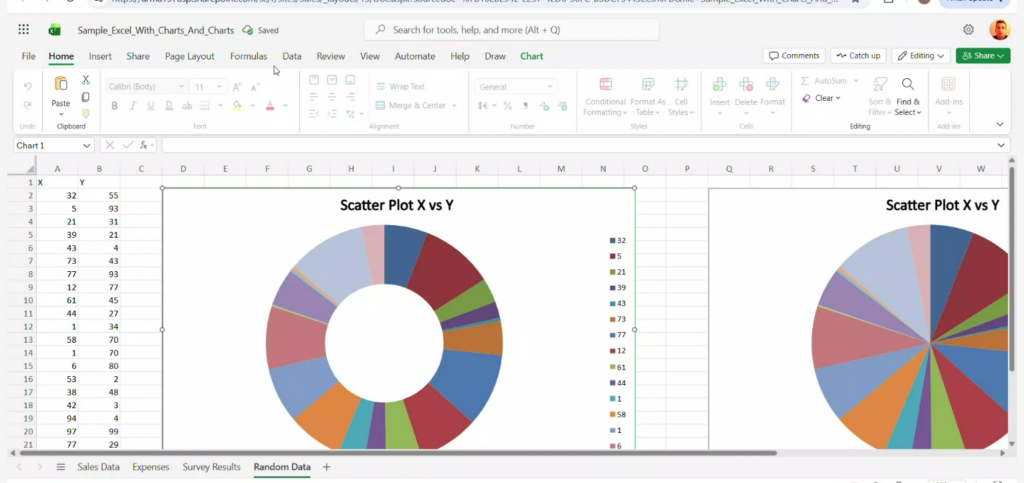
Task: Click the Paste clipboard icon
Action: coord(61,84)
